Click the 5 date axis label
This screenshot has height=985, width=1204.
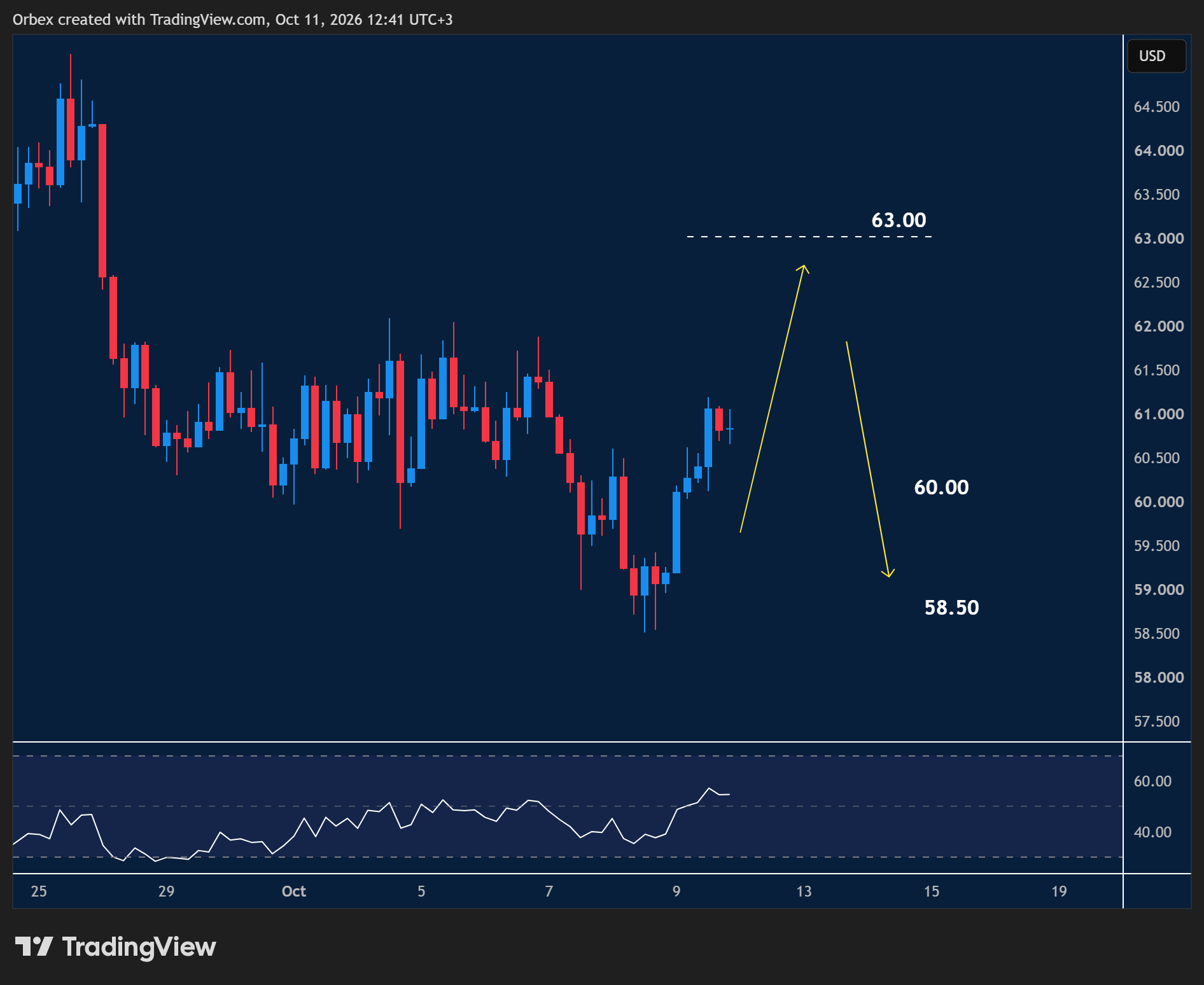point(421,891)
